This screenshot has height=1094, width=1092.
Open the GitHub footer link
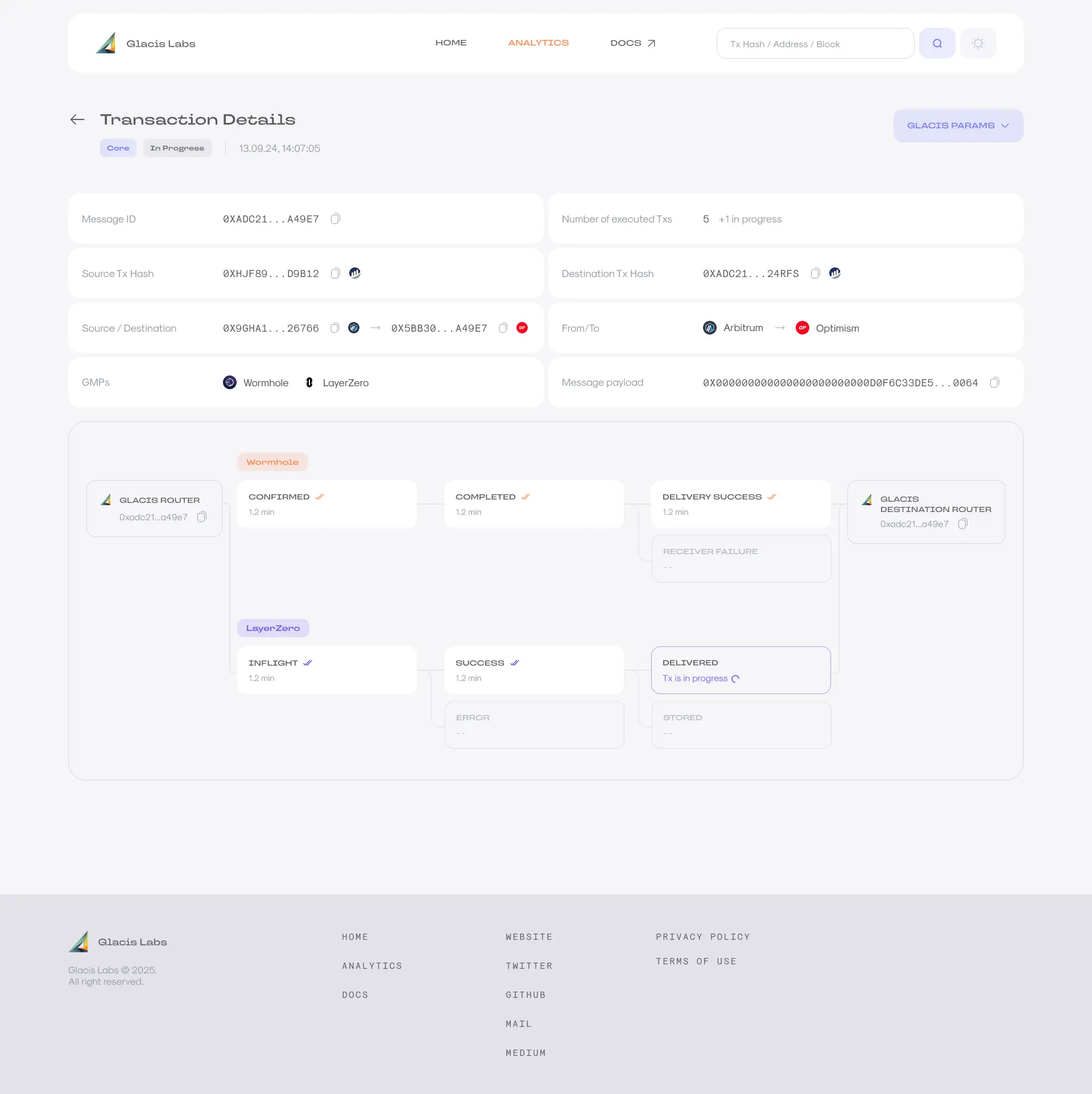(x=526, y=995)
